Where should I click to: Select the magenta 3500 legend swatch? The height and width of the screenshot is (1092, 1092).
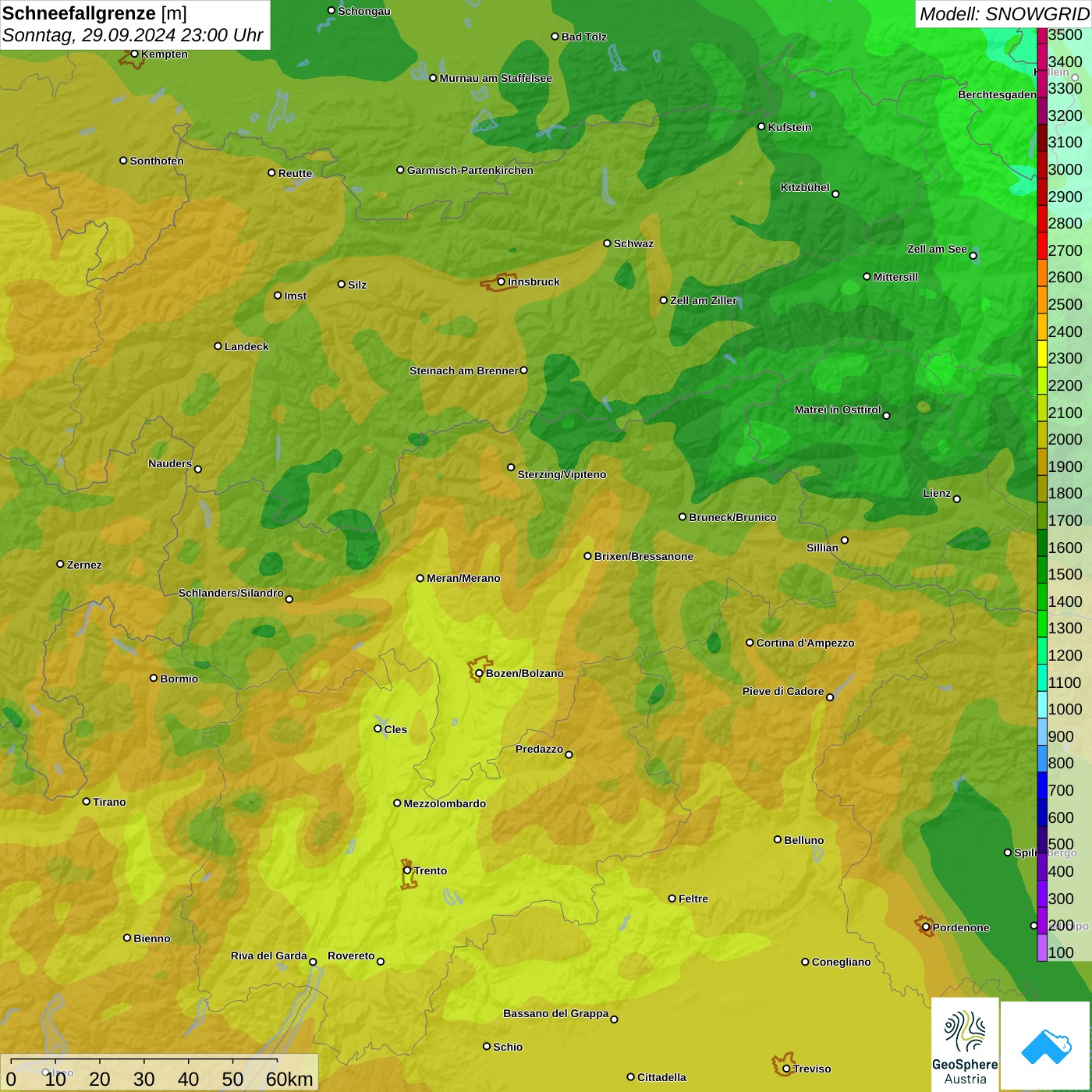tap(1041, 34)
